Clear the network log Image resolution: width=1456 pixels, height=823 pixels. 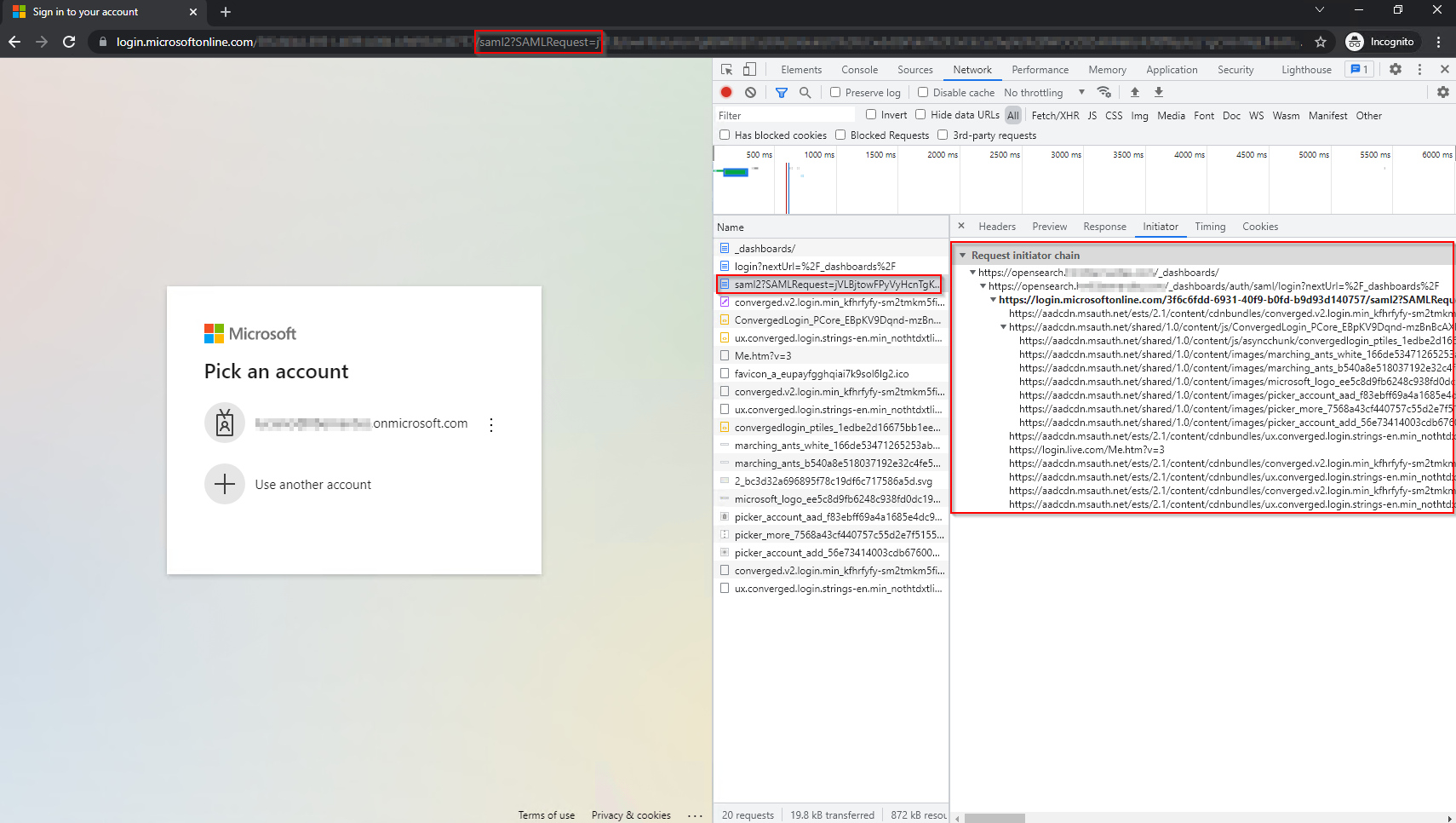[x=750, y=92]
